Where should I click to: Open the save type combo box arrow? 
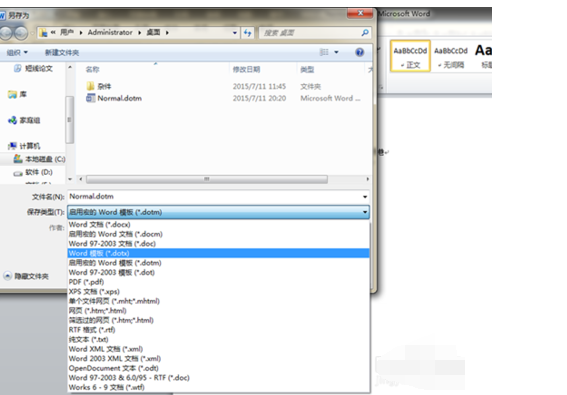coord(365,212)
